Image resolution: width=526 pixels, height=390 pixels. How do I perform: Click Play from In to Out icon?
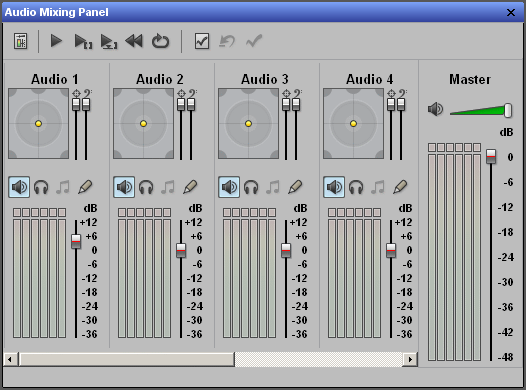point(83,41)
